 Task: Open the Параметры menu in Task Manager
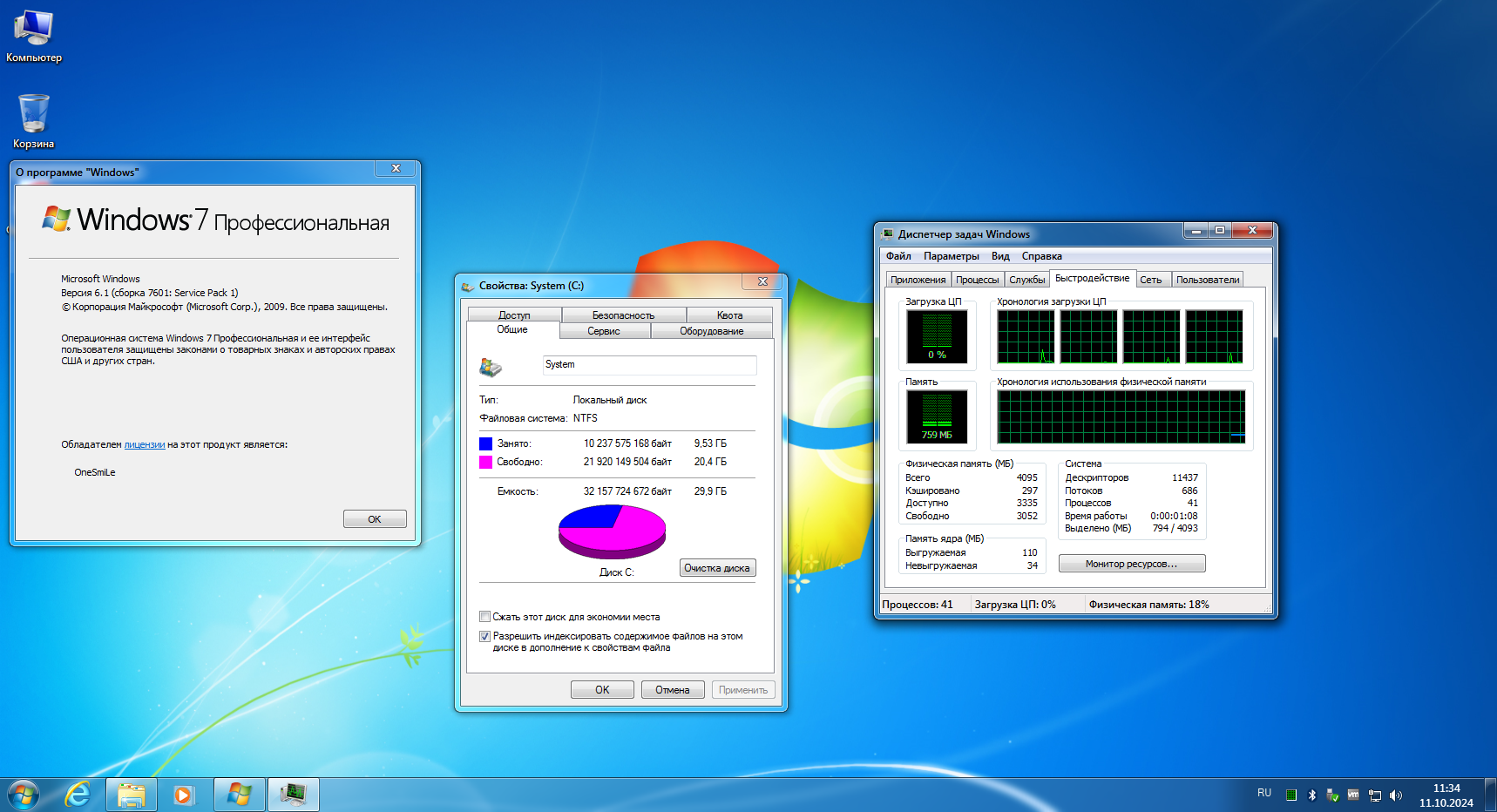[951, 256]
